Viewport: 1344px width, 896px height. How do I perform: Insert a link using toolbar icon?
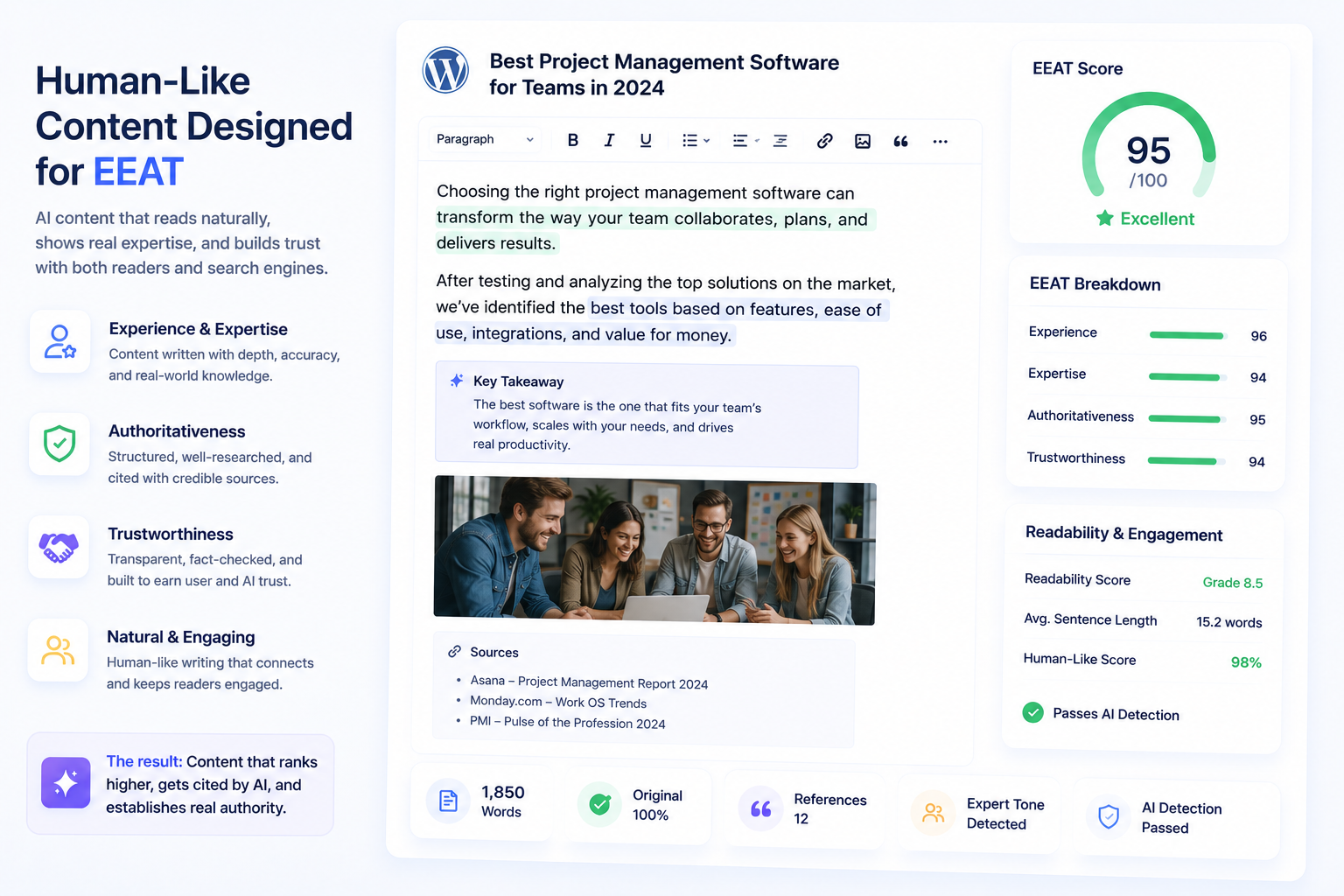pos(824,141)
